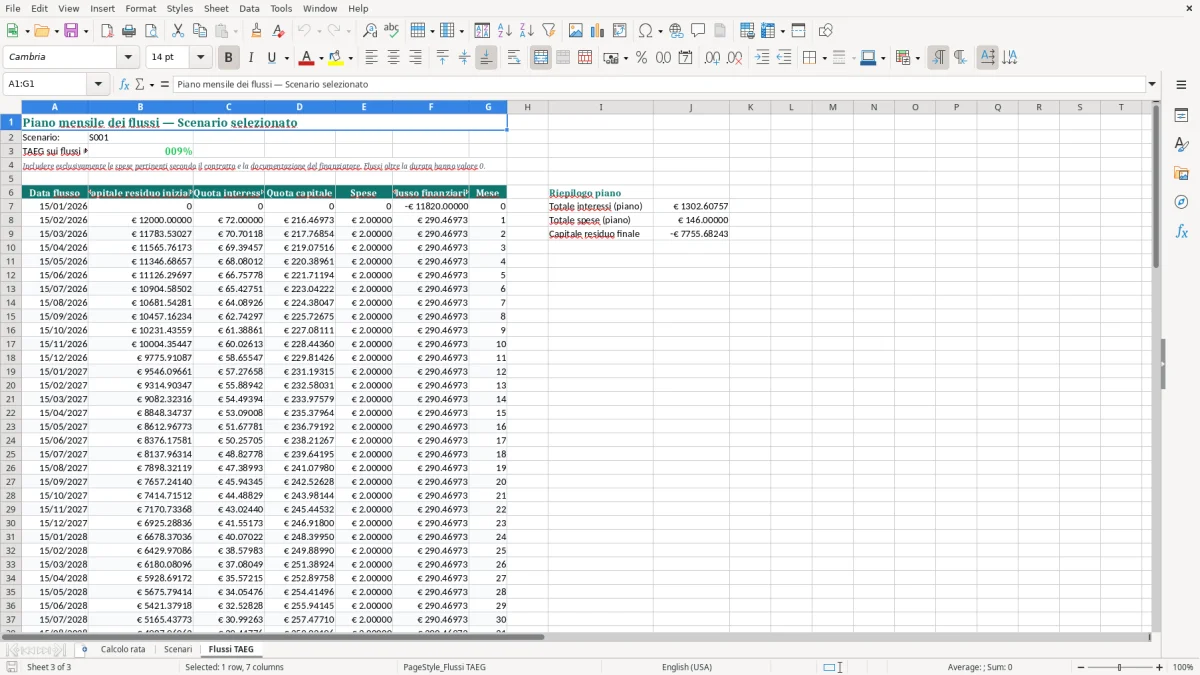Open background color dropdown arrow
Viewport: 1200px width, 675px height.
tap(350, 58)
